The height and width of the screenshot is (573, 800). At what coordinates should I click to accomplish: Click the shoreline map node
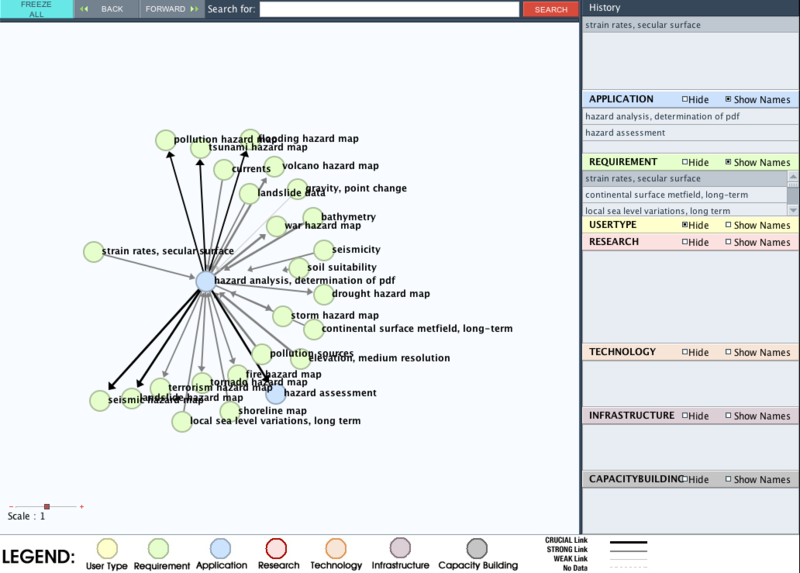coord(229,411)
